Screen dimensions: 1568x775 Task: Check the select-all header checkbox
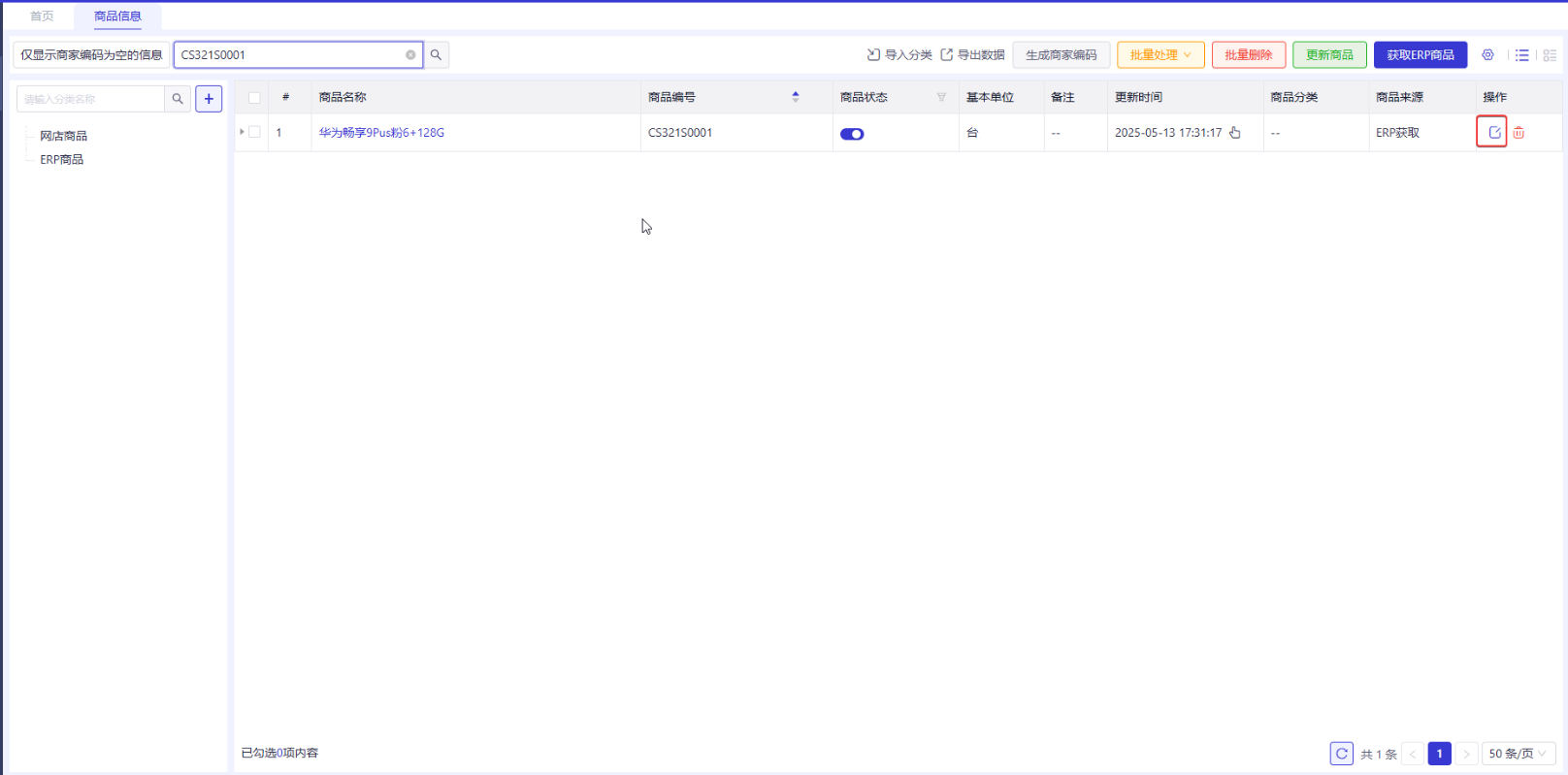point(254,98)
